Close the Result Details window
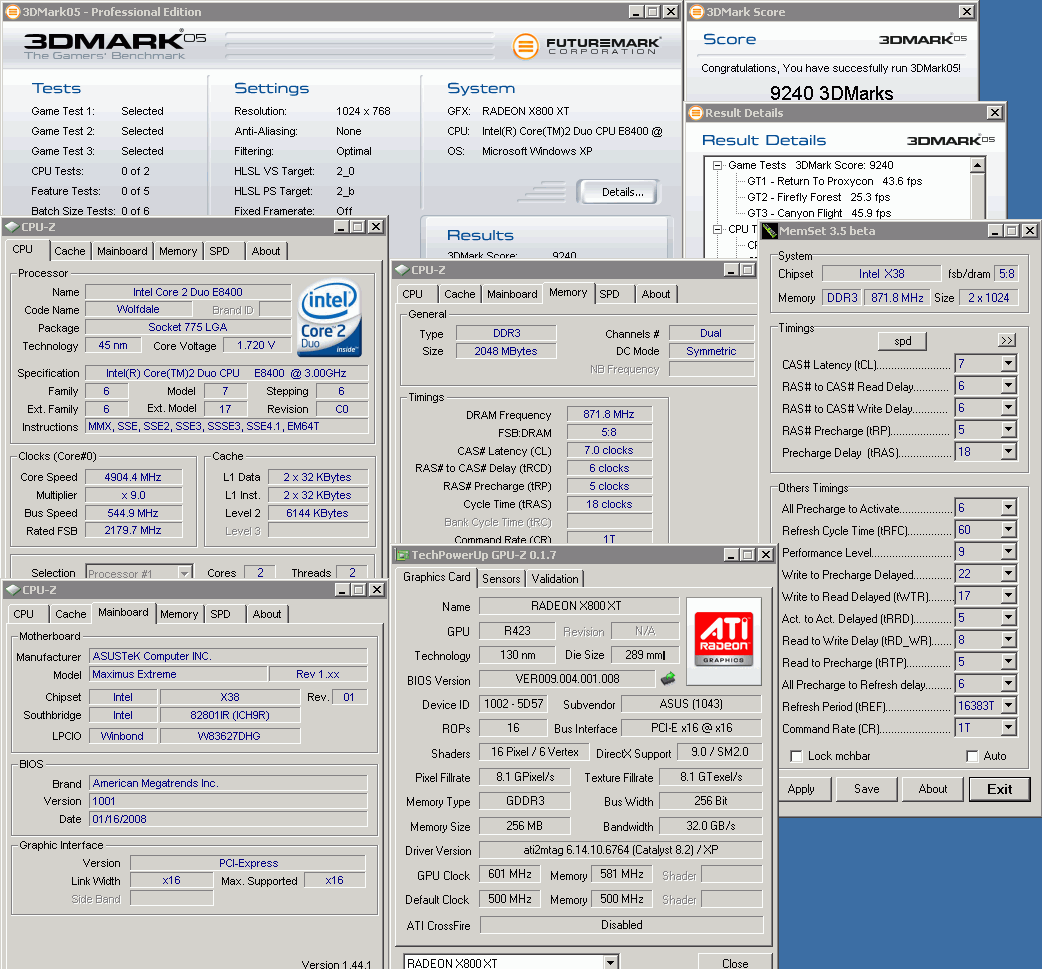The height and width of the screenshot is (969, 1042). tap(994, 113)
